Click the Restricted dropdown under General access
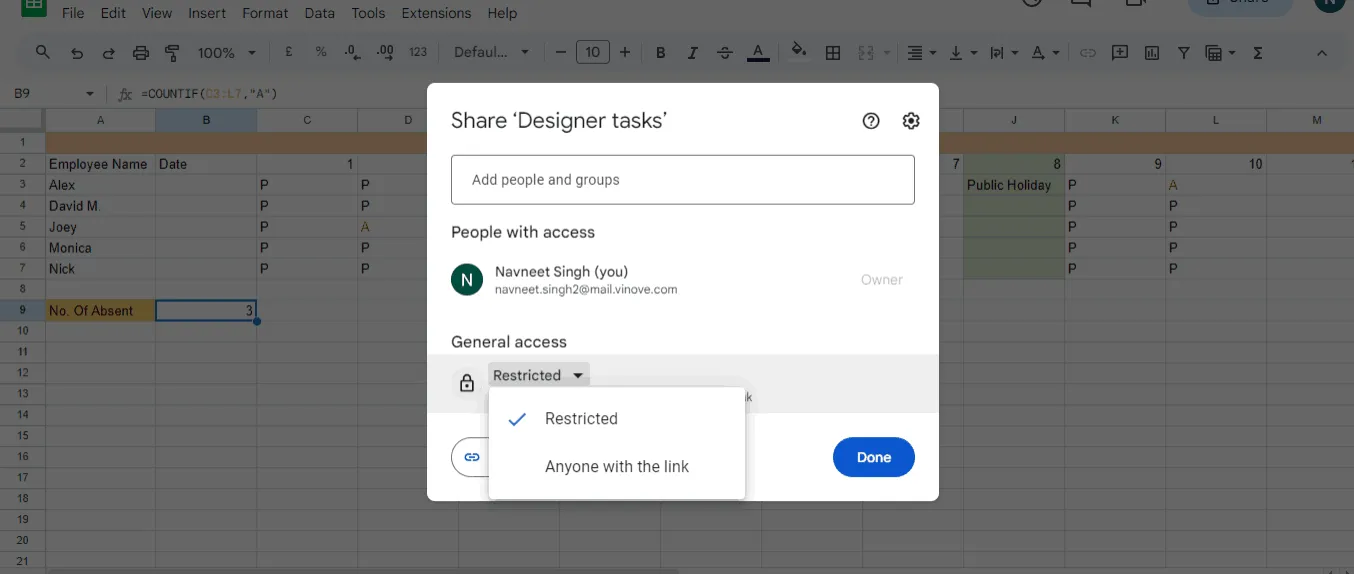 tap(539, 375)
